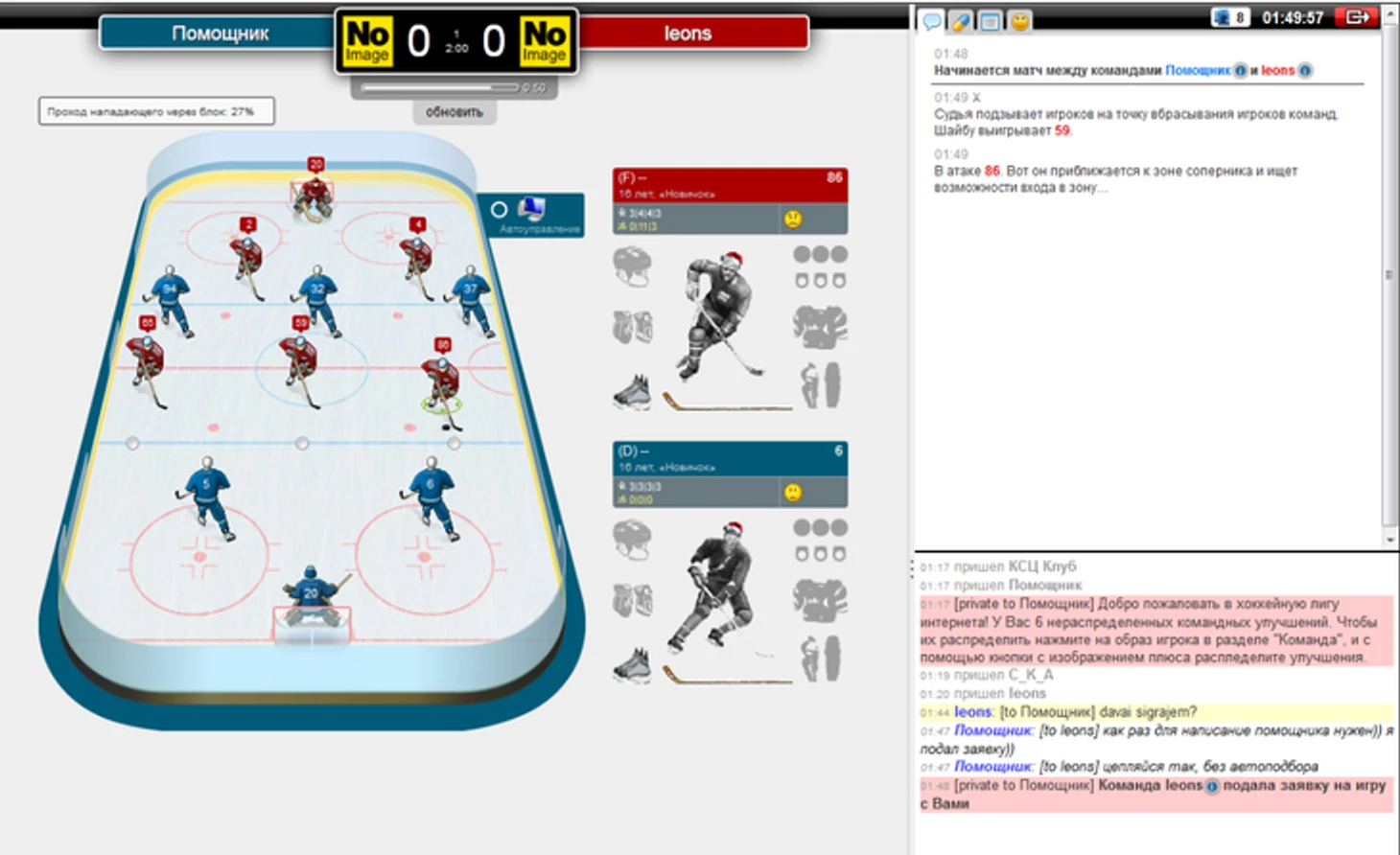1400x855 pixels.
Task: Adjust the match speed slider
Action: coord(439,87)
